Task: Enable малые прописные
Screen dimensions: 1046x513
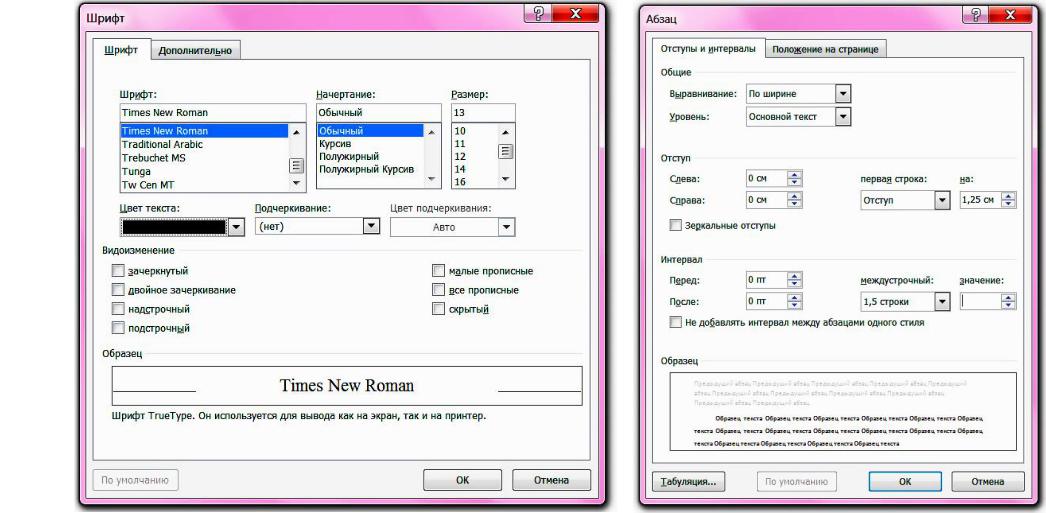Action: pos(438,271)
